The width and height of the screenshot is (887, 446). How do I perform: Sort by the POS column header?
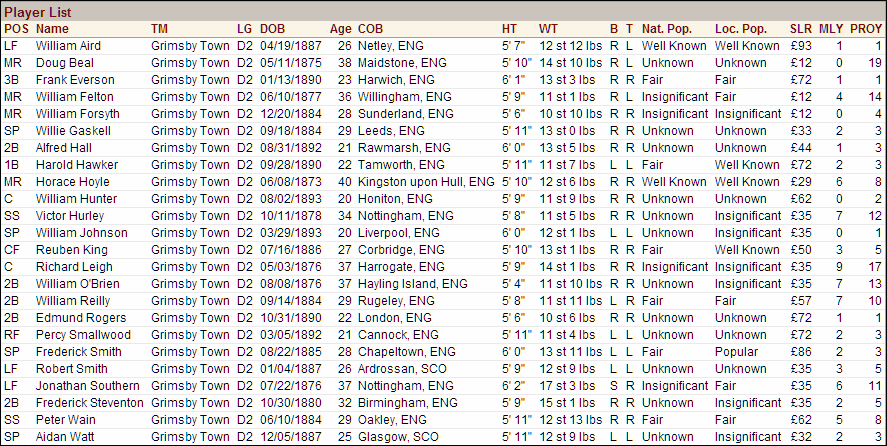pyautogui.click(x=16, y=29)
